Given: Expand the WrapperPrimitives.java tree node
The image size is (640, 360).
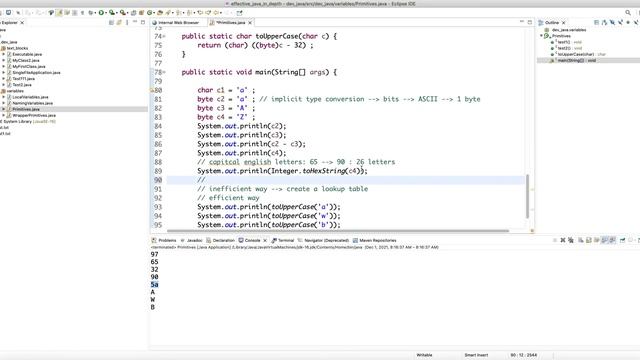Looking at the screenshot, I should pos(4,116).
